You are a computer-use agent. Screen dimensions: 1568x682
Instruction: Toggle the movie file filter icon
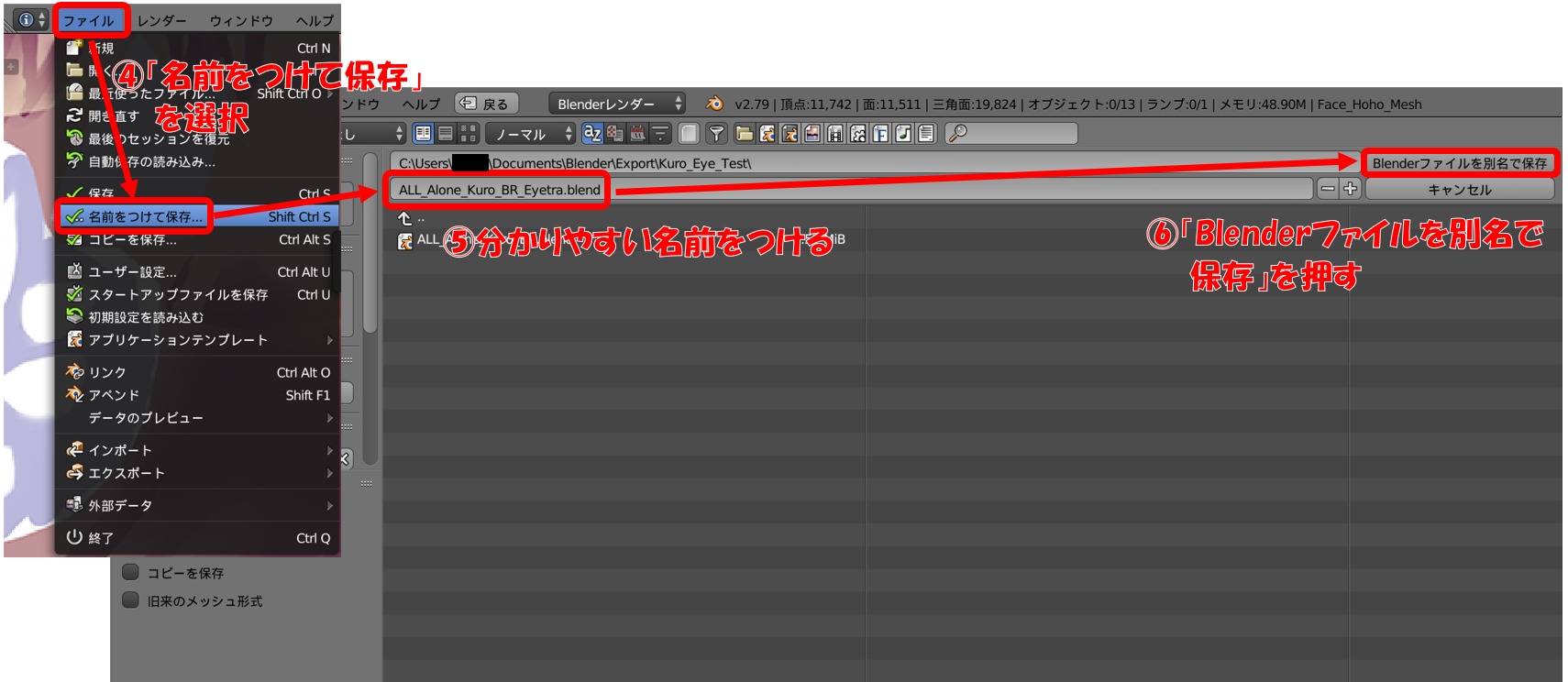coord(835,134)
